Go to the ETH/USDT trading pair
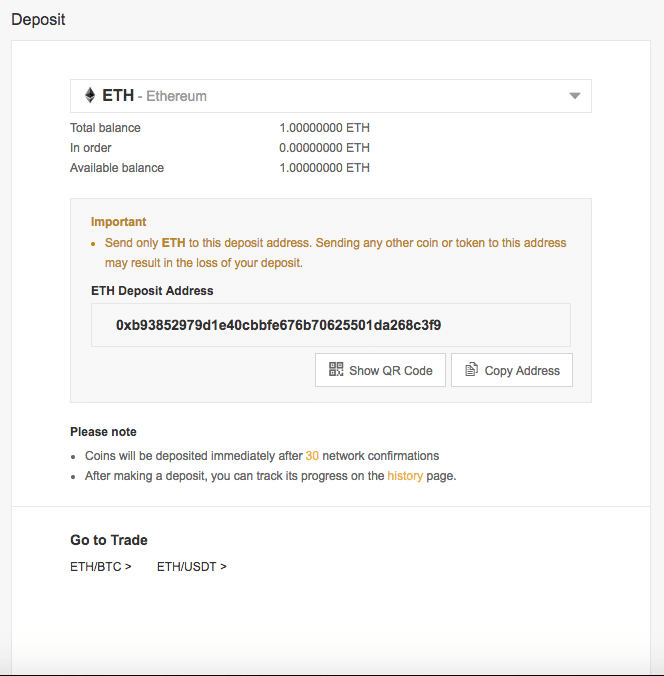Viewport: 664px width, 676px height. (x=191, y=567)
